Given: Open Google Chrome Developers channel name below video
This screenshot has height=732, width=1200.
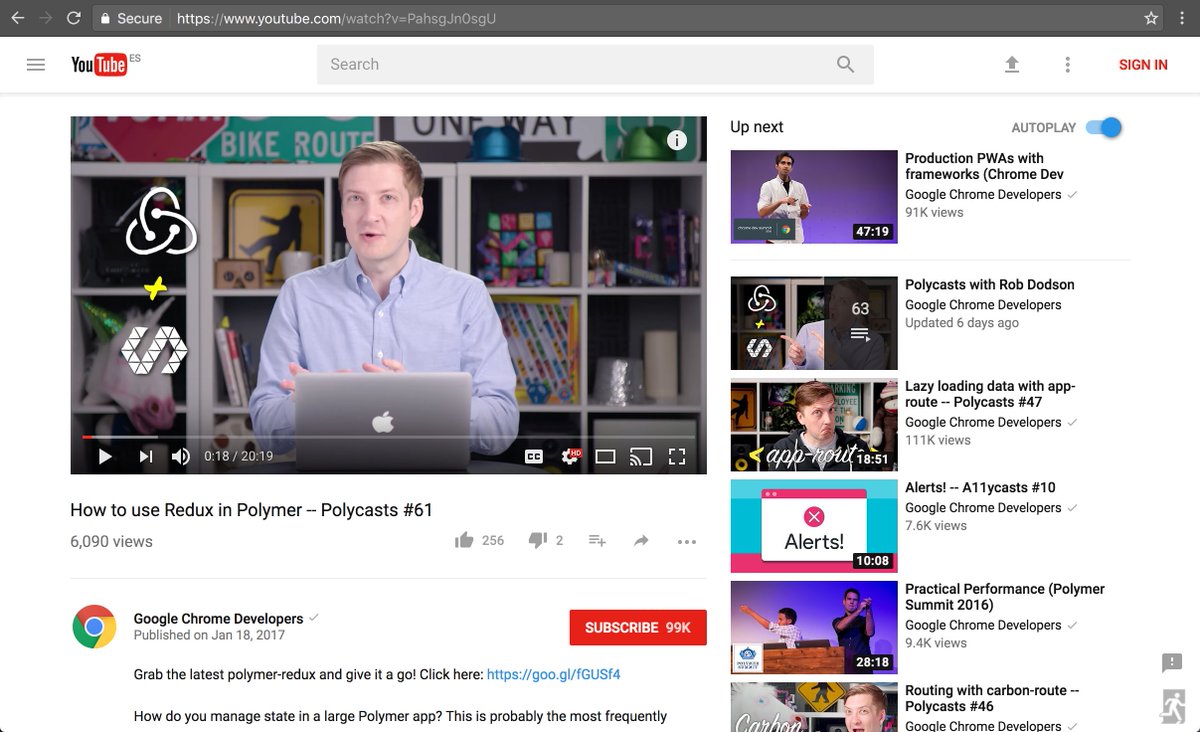Looking at the screenshot, I should (x=218, y=618).
